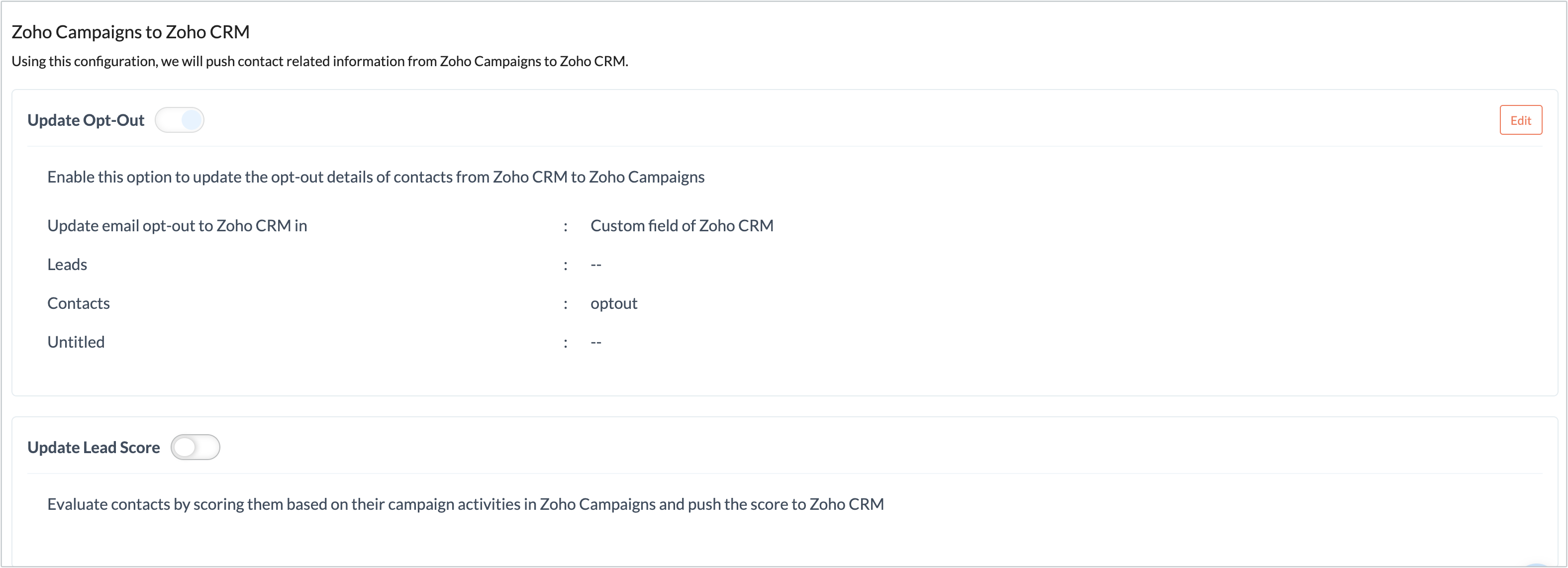
Task: Disable the Update Opt-Out switch
Action: 180,120
